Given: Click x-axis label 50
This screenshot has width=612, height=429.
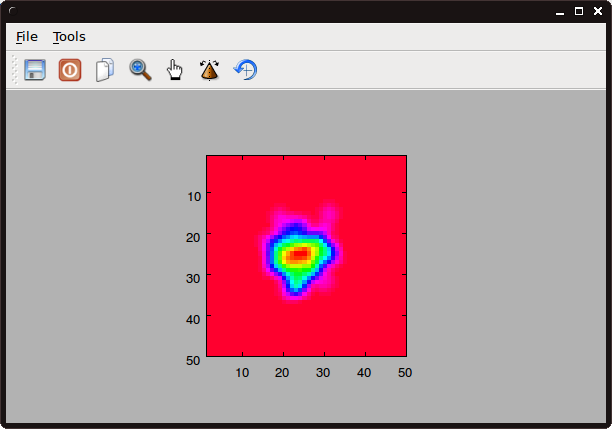Looking at the screenshot, I should coord(405,373).
